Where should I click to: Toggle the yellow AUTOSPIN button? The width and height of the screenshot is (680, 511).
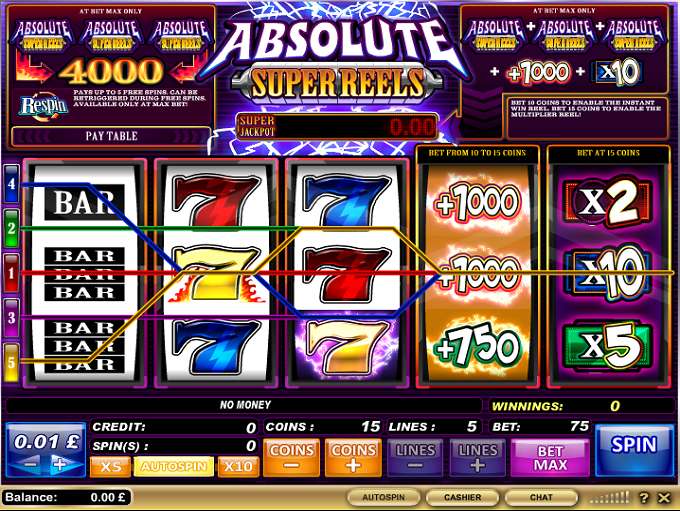pyautogui.click(x=173, y=466)
